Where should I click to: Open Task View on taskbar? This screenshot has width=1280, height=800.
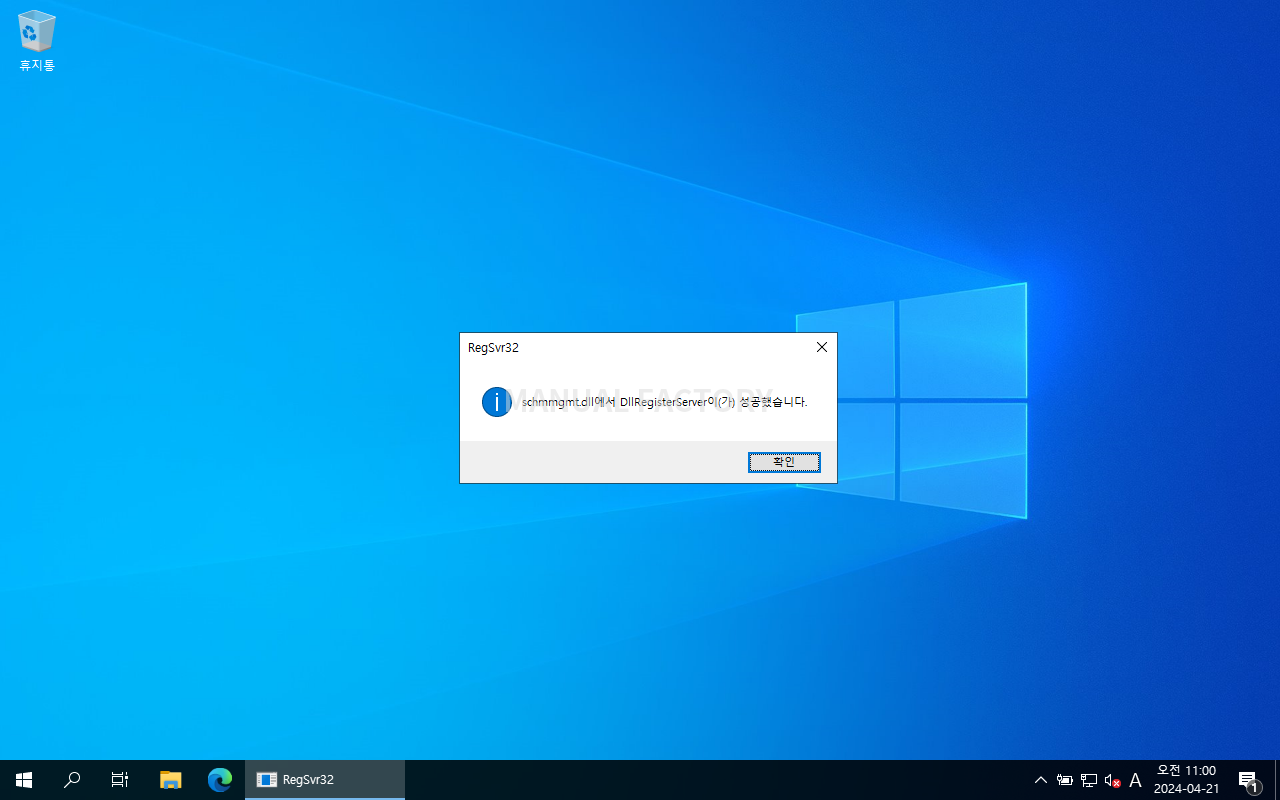[120, 780]
